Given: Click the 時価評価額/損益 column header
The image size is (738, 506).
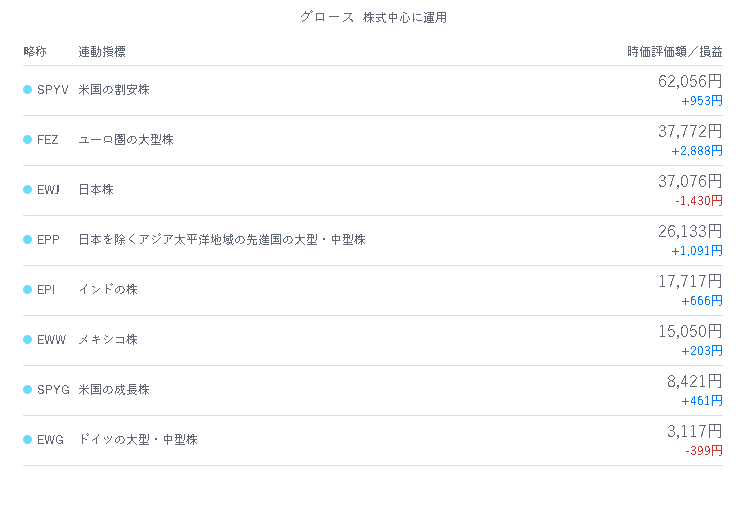Looking at the screenshot, I should (x=675, y=51).
